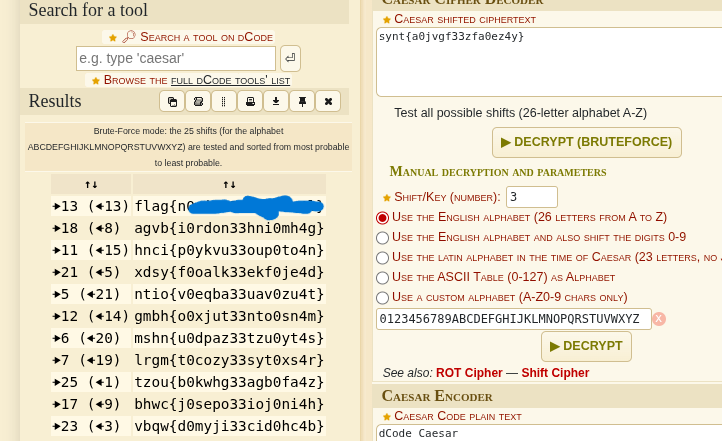The width and height of the screenshot is (722, 441).
Task: Pin the results using the pushpin icon
Action: tap(302, 101)
